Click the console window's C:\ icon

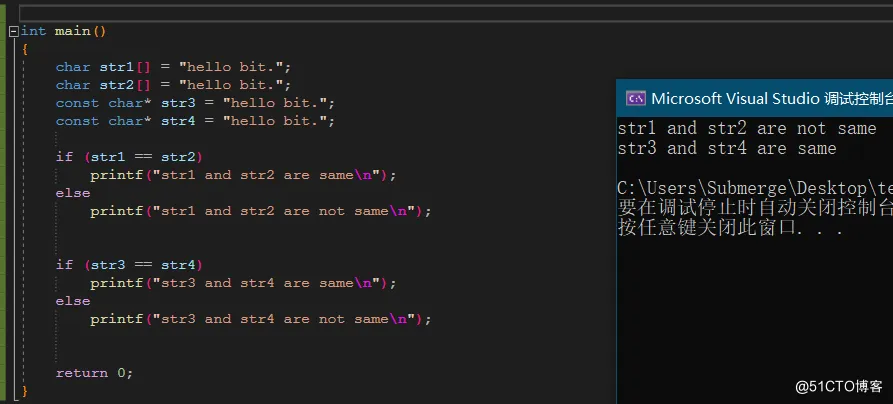pos(635,99)
